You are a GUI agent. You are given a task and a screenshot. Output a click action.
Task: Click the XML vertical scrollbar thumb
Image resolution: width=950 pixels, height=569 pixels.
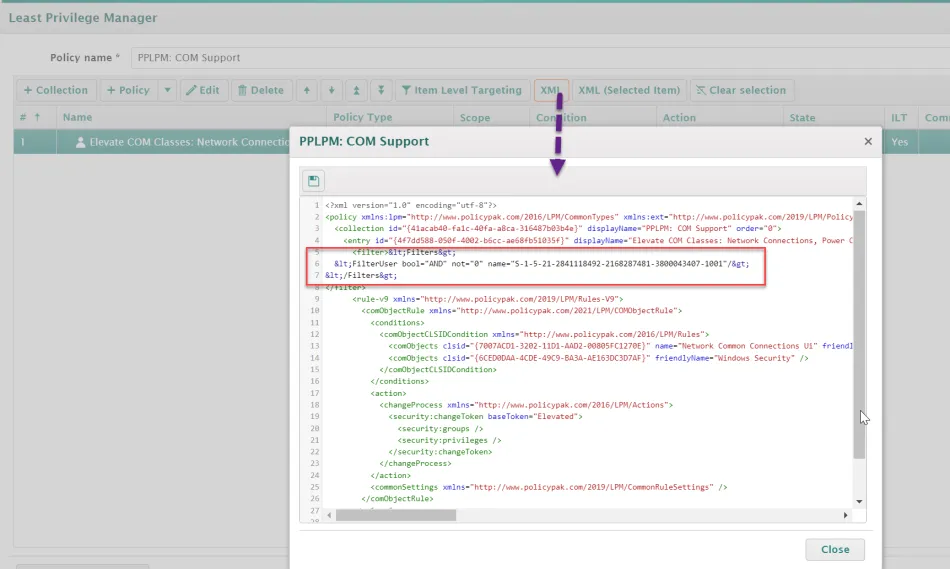859,334
